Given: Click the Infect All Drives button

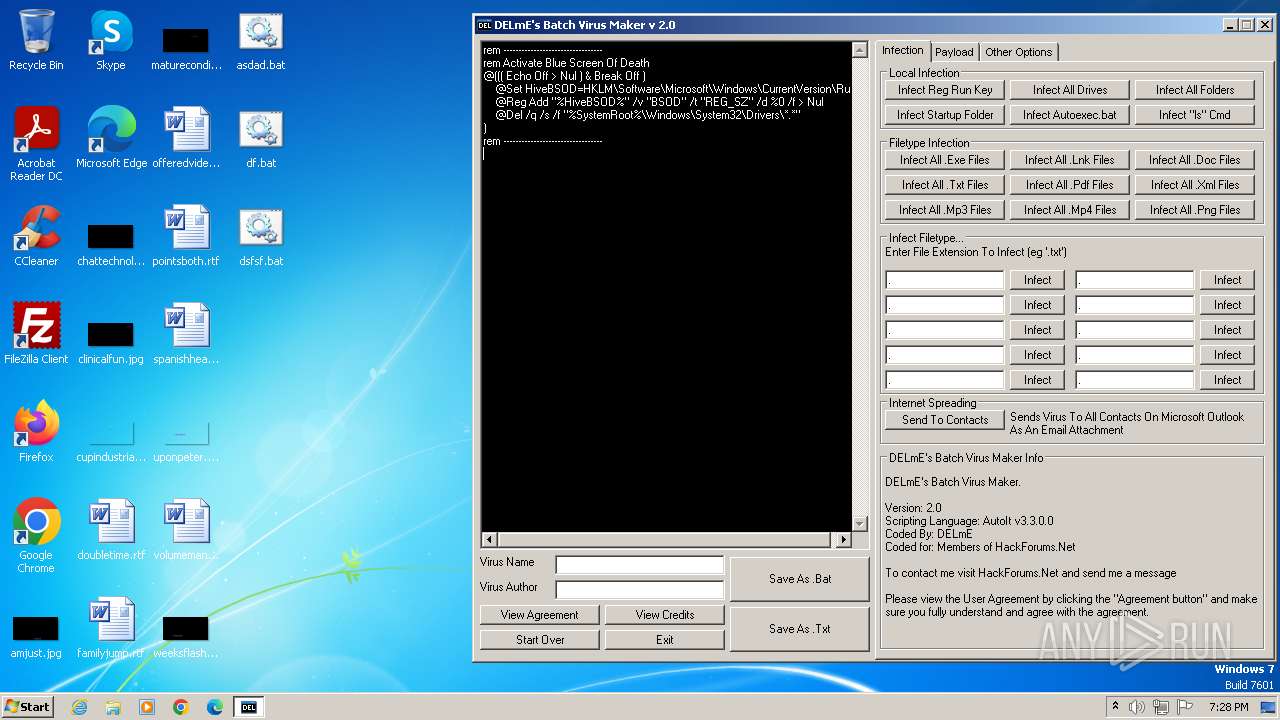Looking at the screenshot, I should pos(1070,90).
